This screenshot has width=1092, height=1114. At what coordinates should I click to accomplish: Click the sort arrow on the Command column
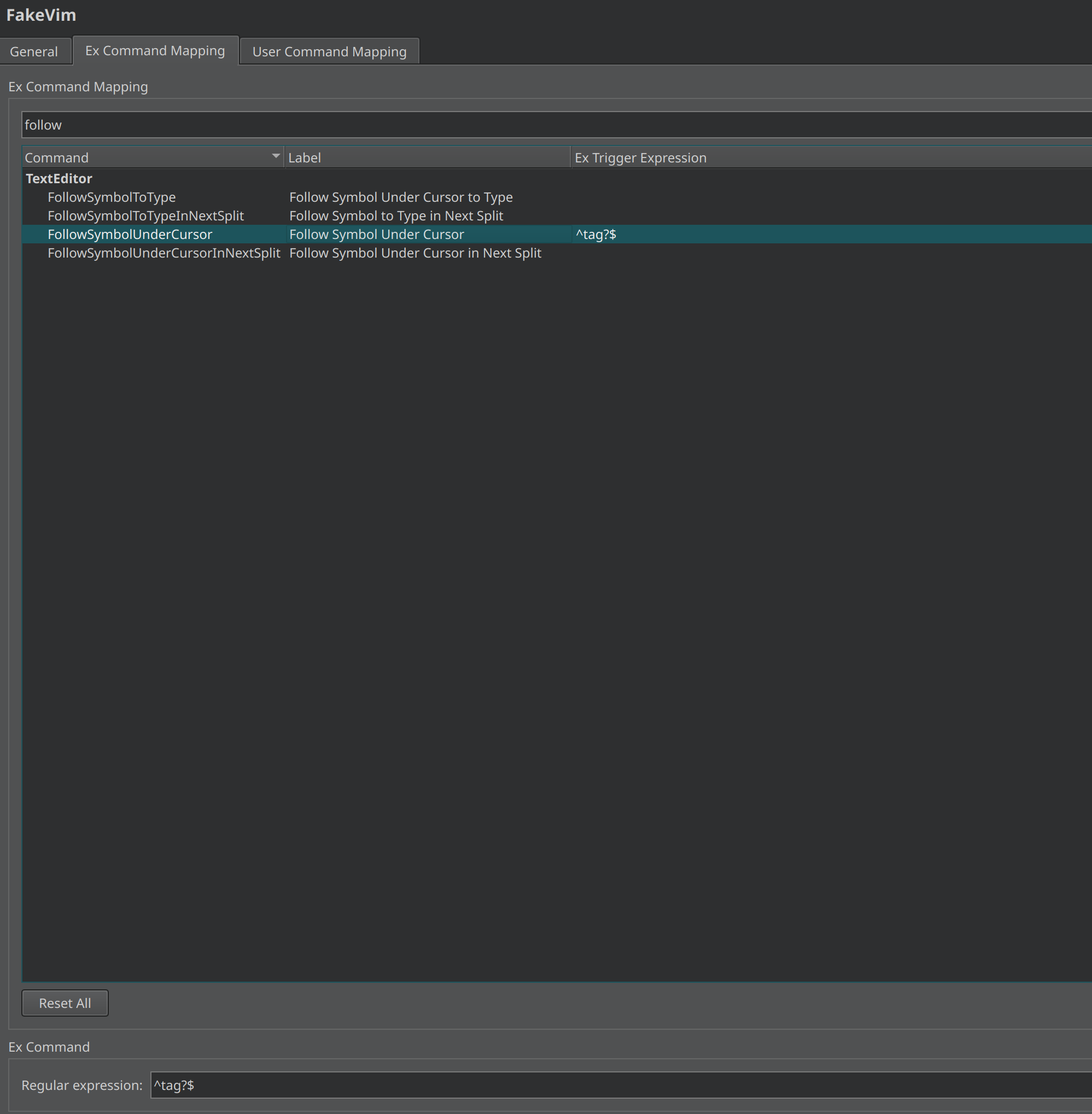[x=275, y=156]
